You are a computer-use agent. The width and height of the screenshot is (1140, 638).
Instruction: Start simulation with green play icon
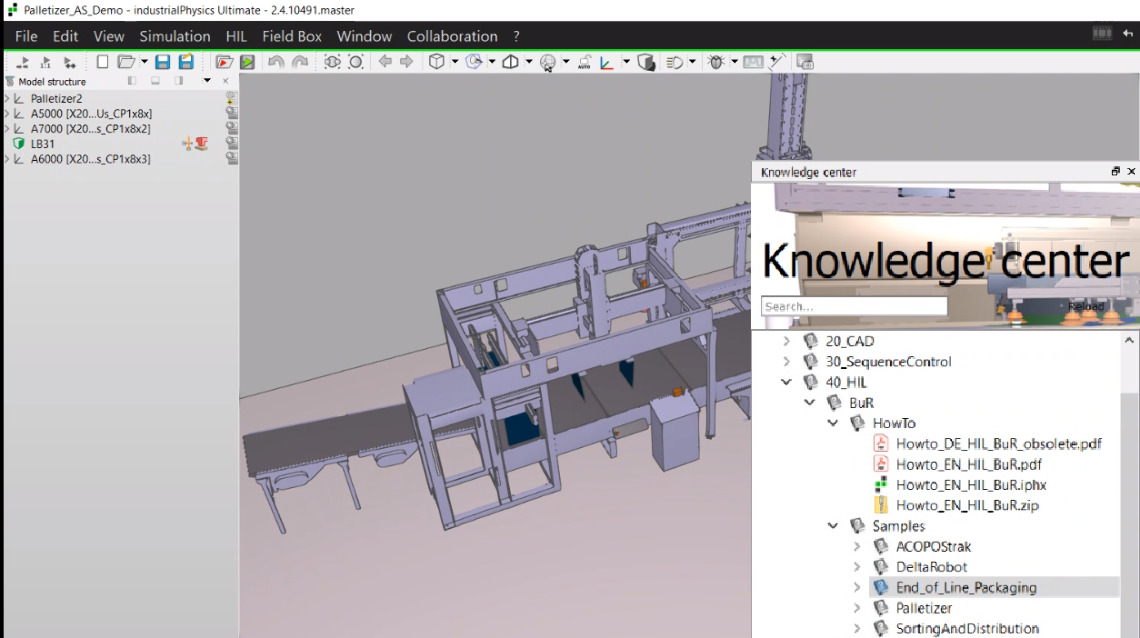(247, 62)
